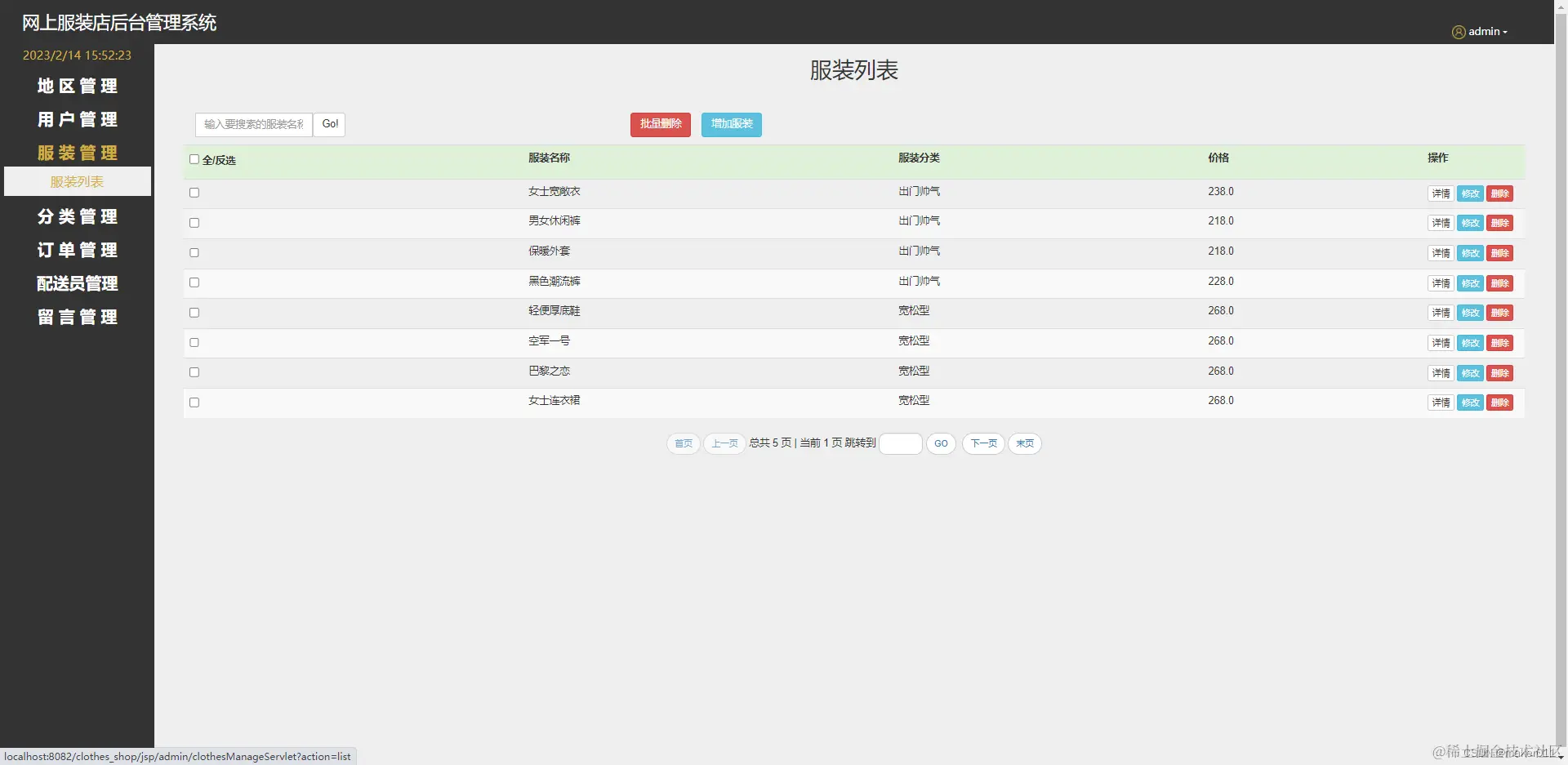Click the clothing name search field
Screen dimensions: 1568x765
254,124
